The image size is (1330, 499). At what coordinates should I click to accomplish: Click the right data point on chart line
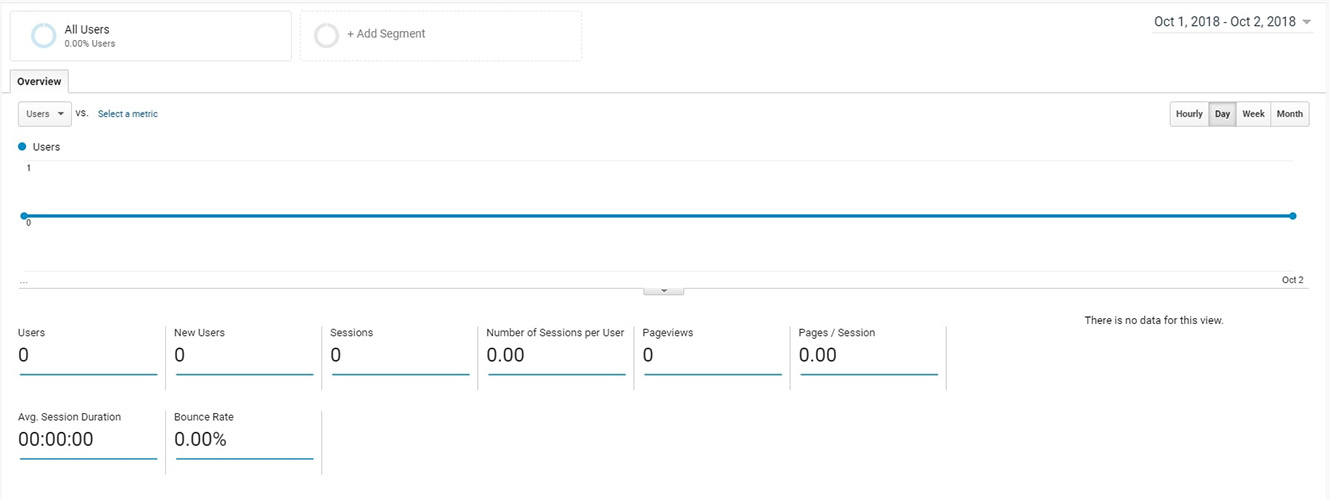tap(1293, 216)
